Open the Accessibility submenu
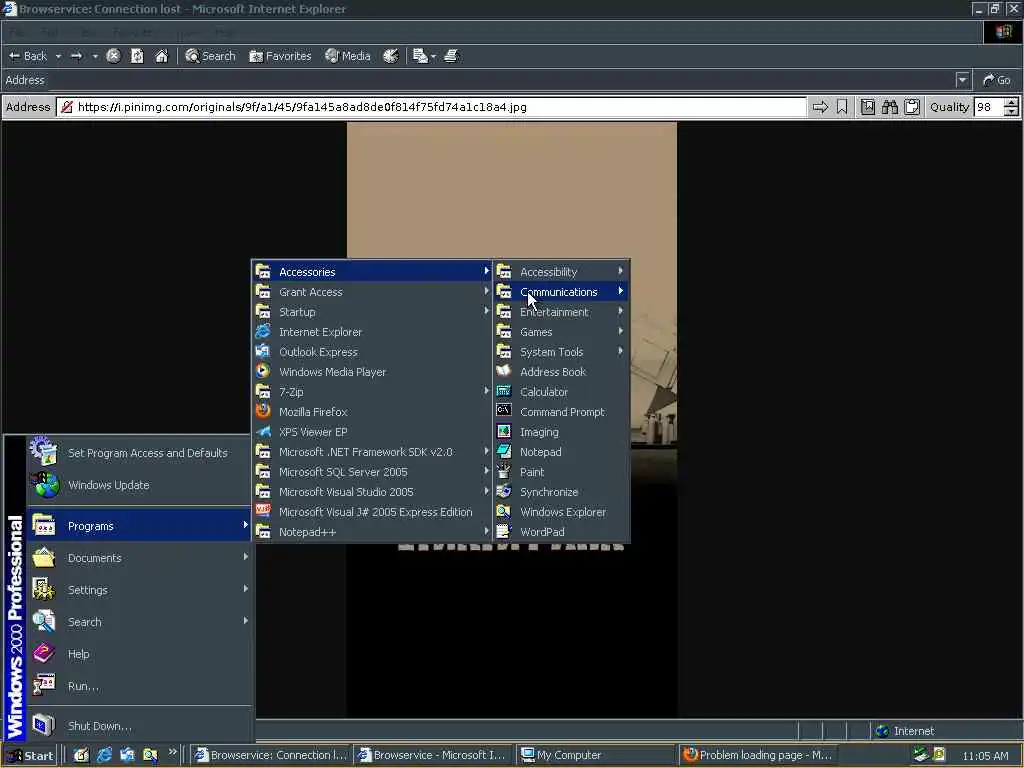Screen dimensions: 1024x768 [562, 272]
